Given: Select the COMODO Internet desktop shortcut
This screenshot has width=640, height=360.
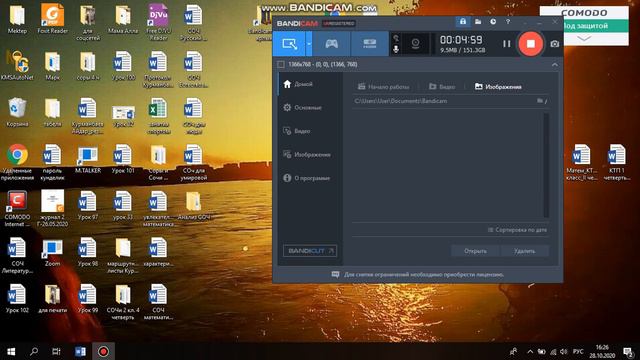Looking at the screenshot, I should [x=17, y=208].
